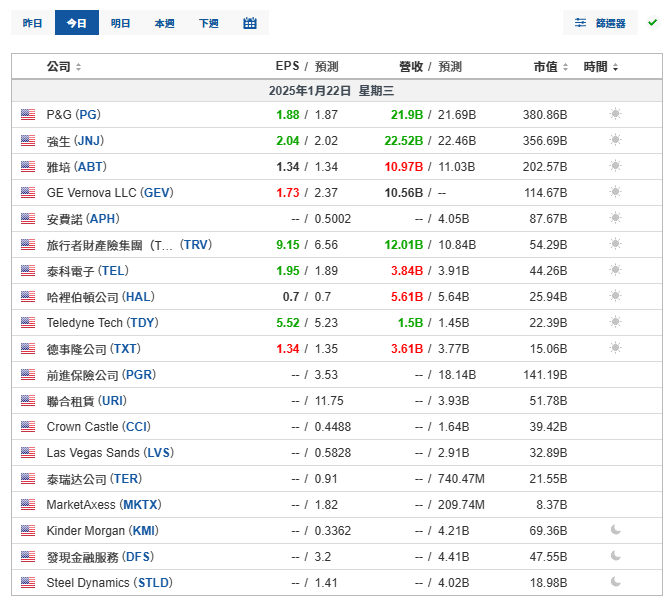
Task: Open the TRV ticker link
Action: click(x=196, y=245)
